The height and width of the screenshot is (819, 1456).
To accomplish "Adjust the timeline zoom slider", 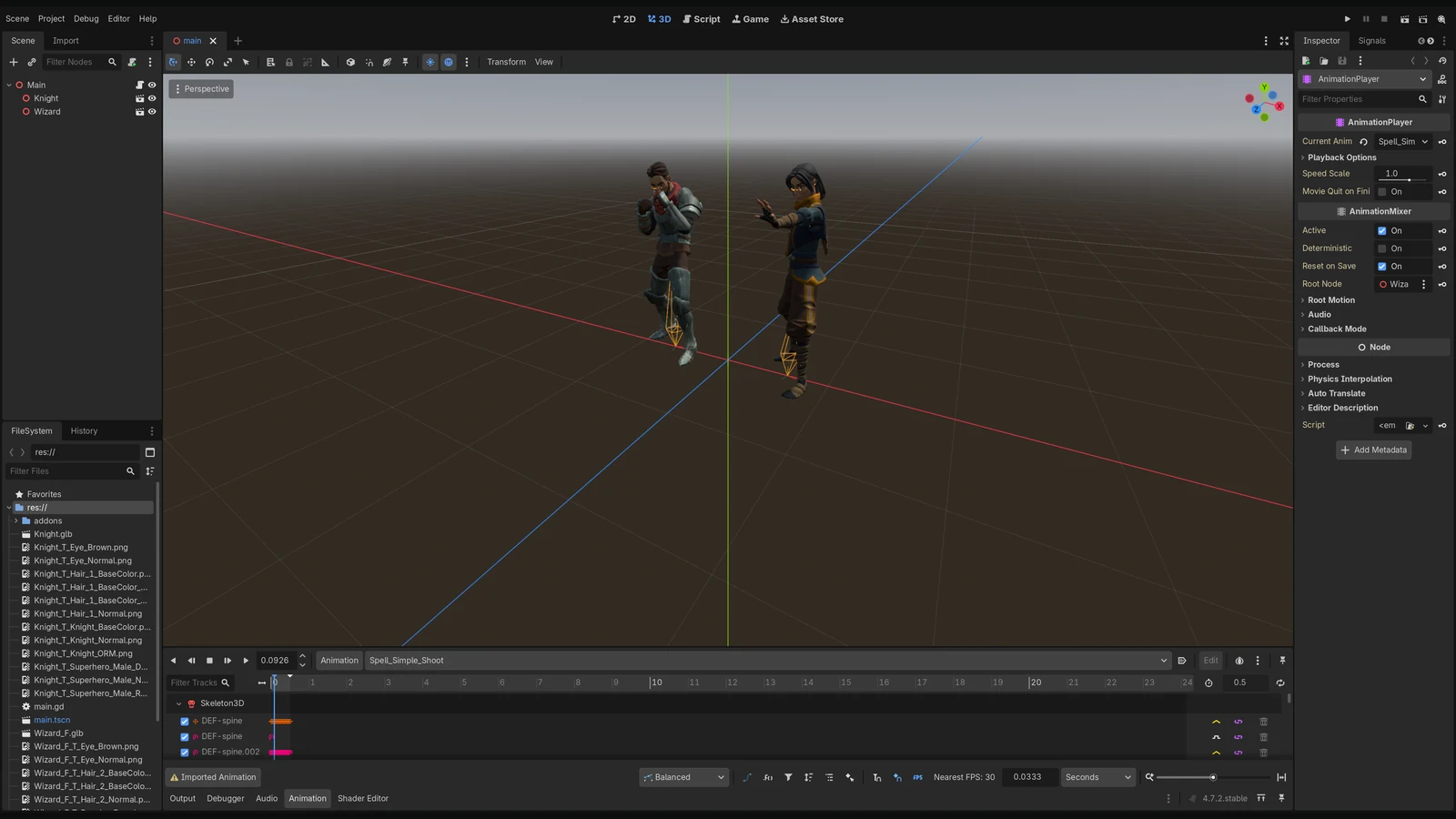I will (1213, 777).
